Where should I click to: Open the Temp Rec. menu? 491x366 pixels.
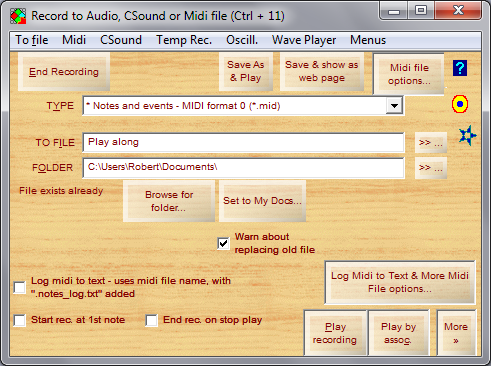pos(184,40)
